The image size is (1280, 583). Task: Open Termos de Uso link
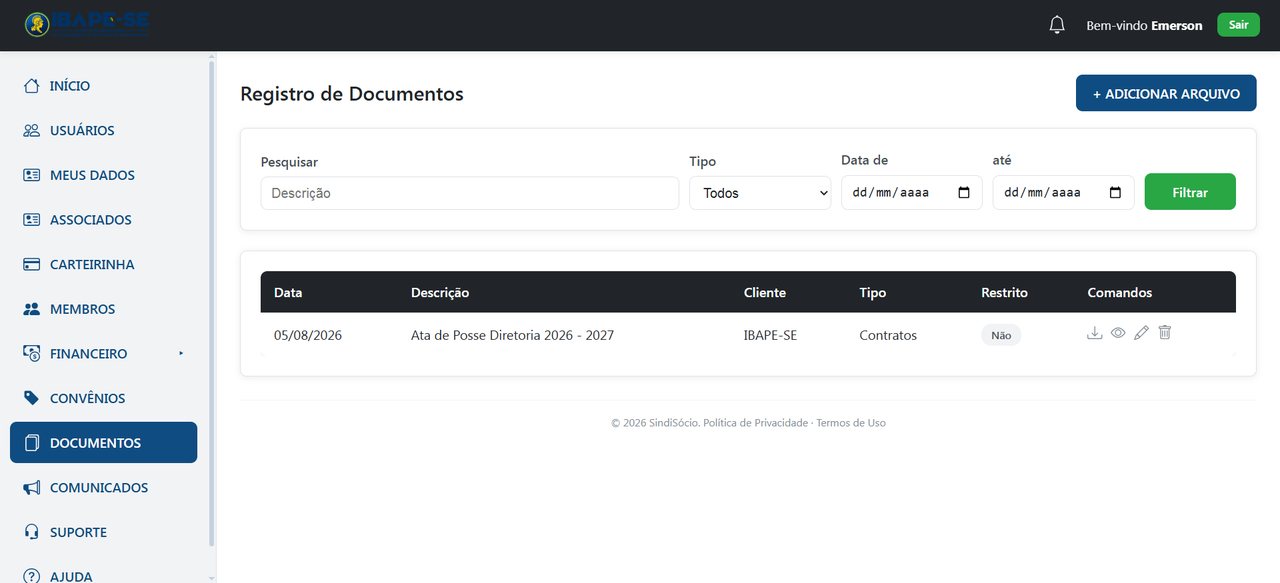[x=851, y=423]
